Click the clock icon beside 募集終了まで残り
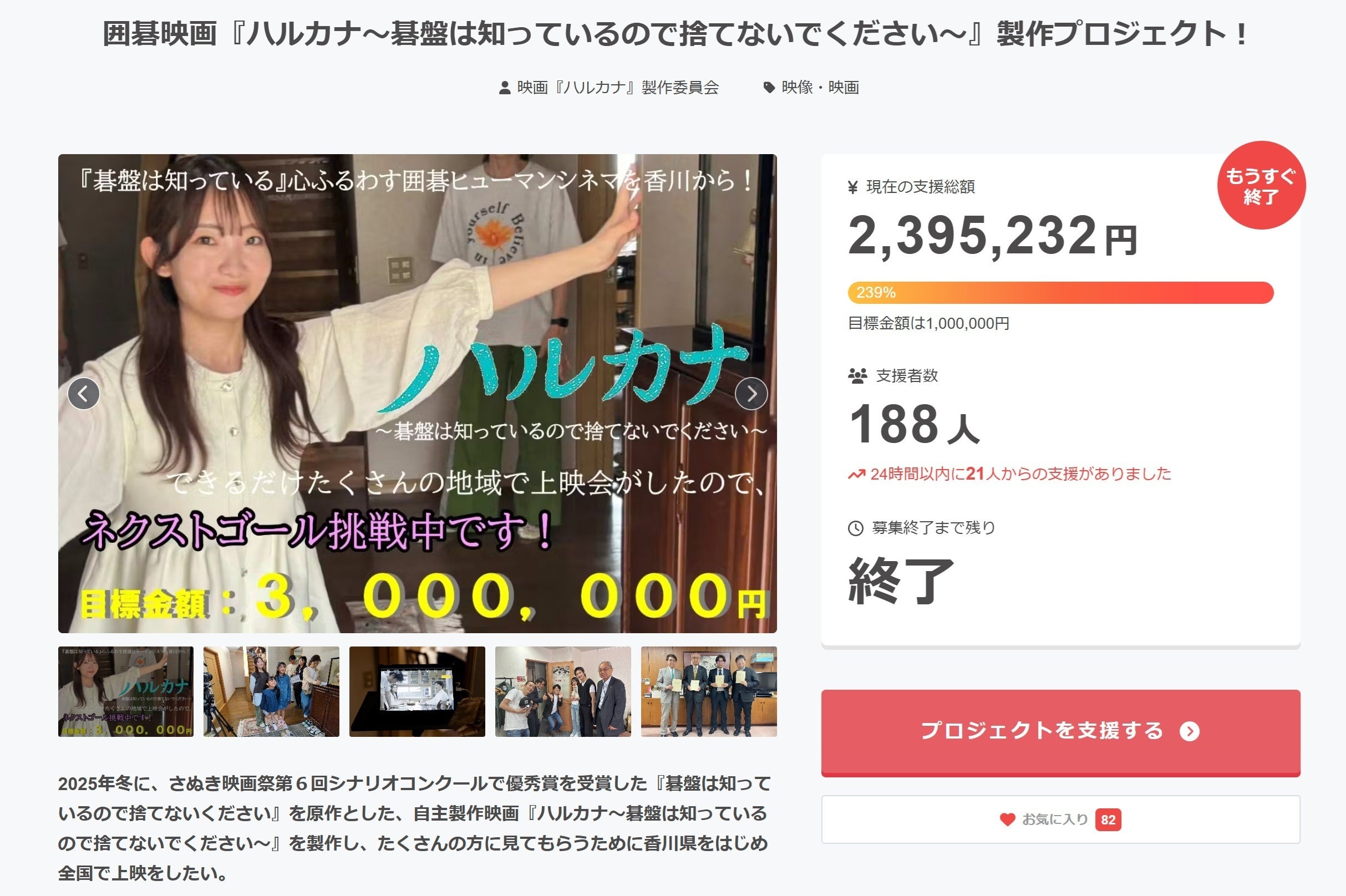This screenshot has width=1346, height=896. click(856, 528)
